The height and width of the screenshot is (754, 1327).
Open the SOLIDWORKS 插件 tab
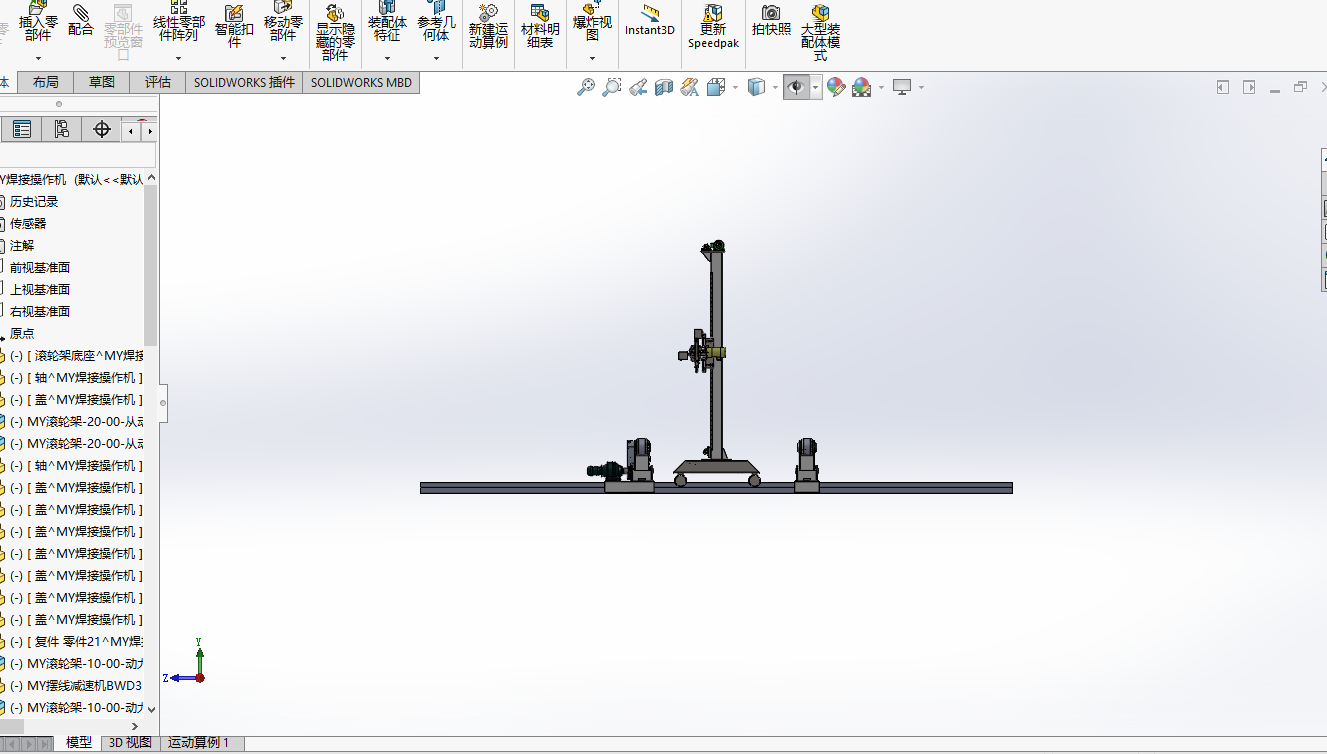pyautogui.click(x=245, y=83)
